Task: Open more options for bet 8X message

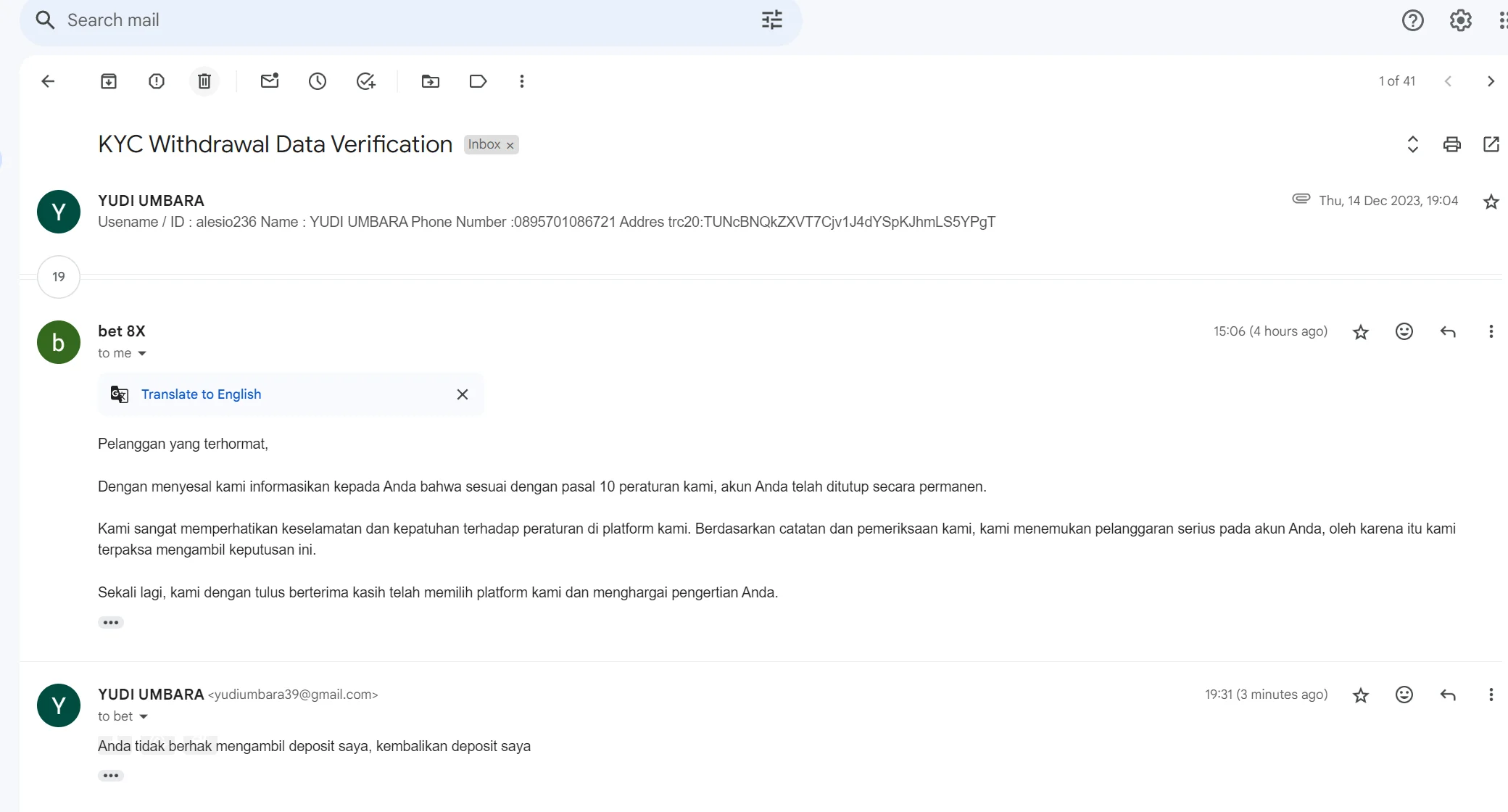Action: point(1491,331)
